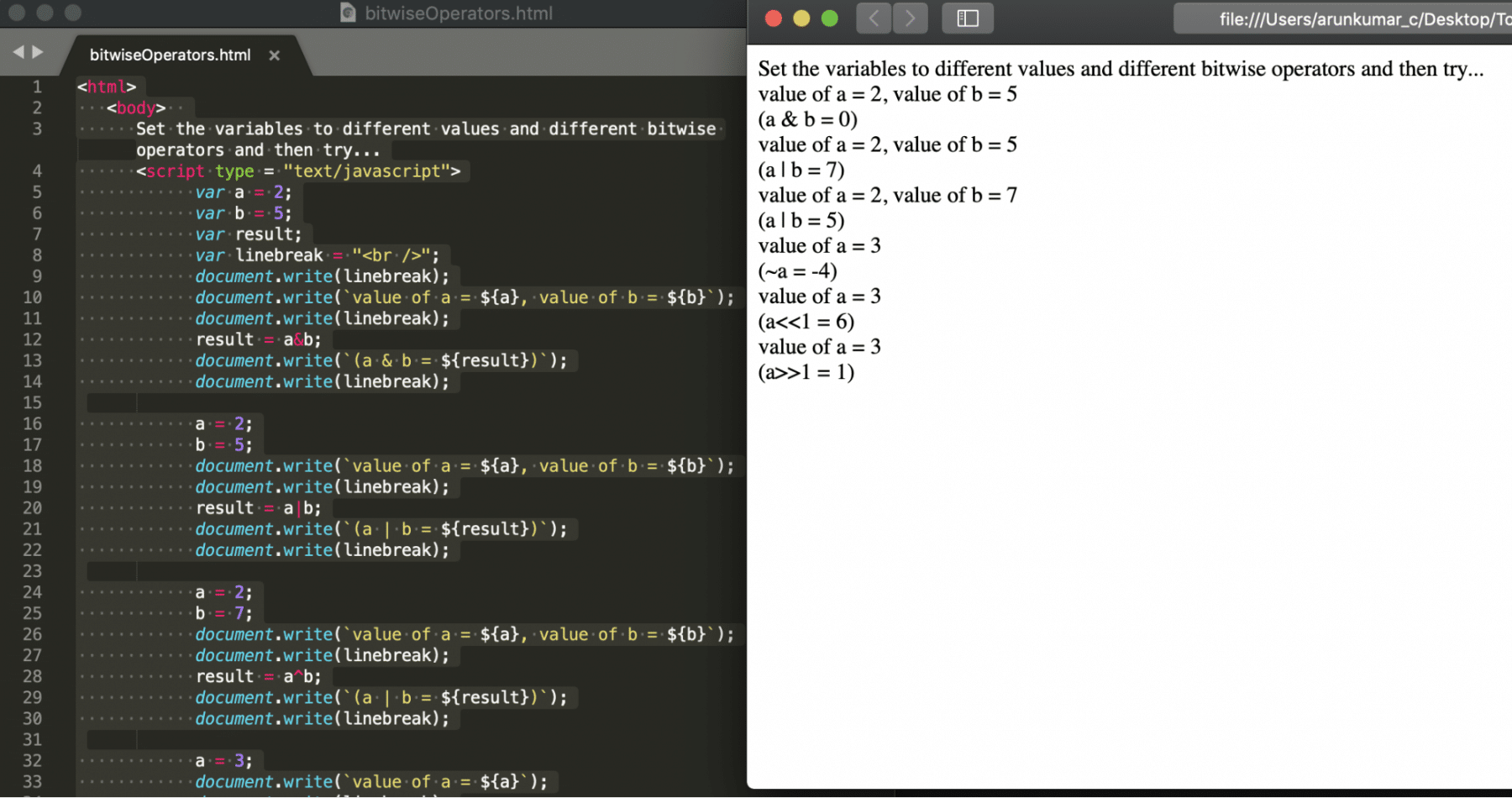Enter fullscreen using the green browser button
The height and width of the screenshot is (798, 1512).
829,18
